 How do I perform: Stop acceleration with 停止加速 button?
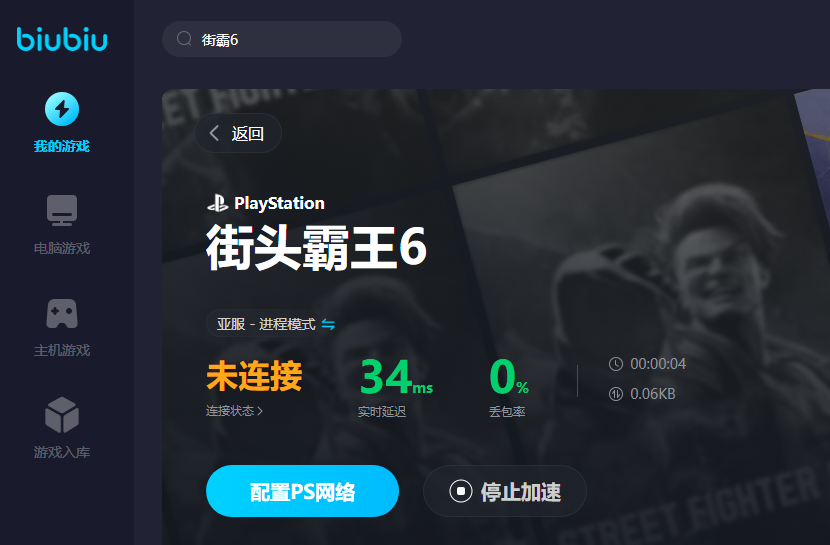(504, 492)
